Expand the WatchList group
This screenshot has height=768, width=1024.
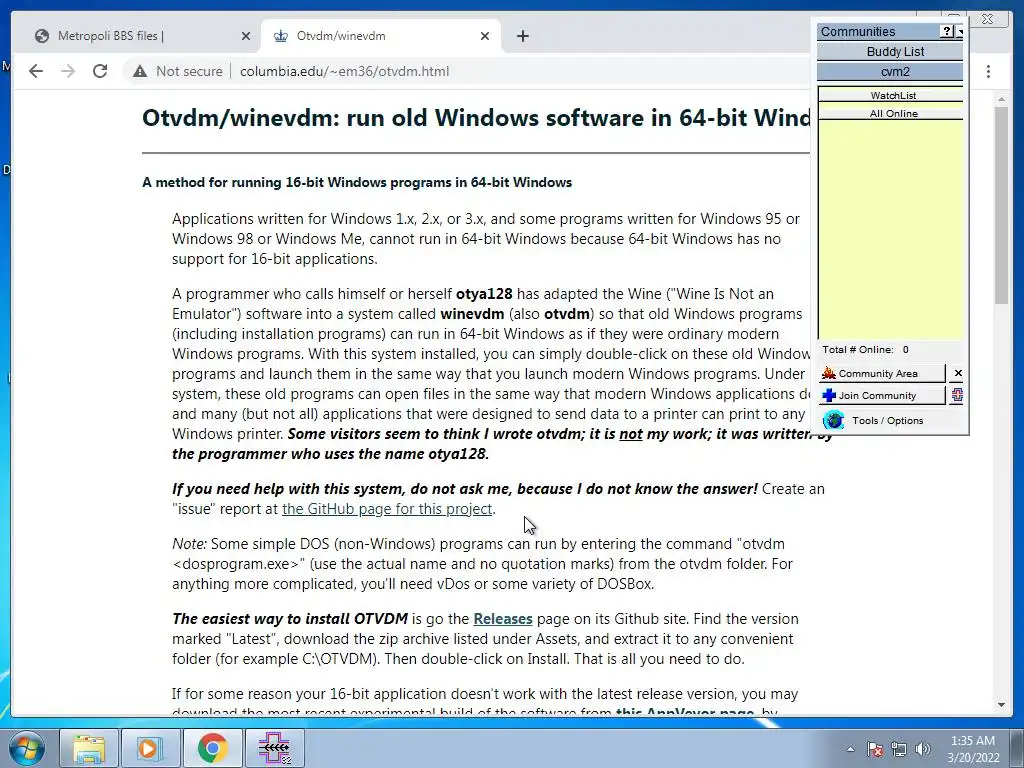891,95
